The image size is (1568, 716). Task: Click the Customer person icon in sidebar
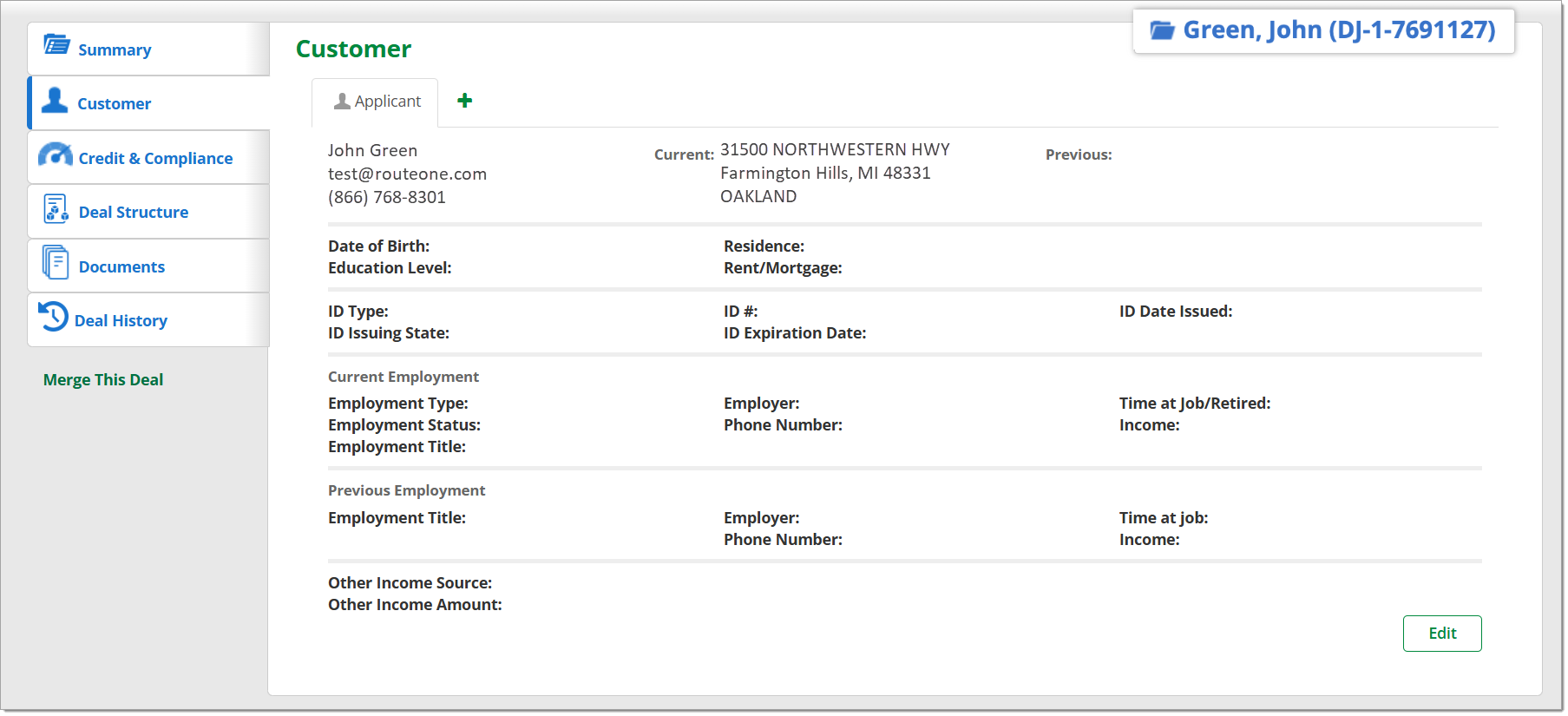coord(55,100)
